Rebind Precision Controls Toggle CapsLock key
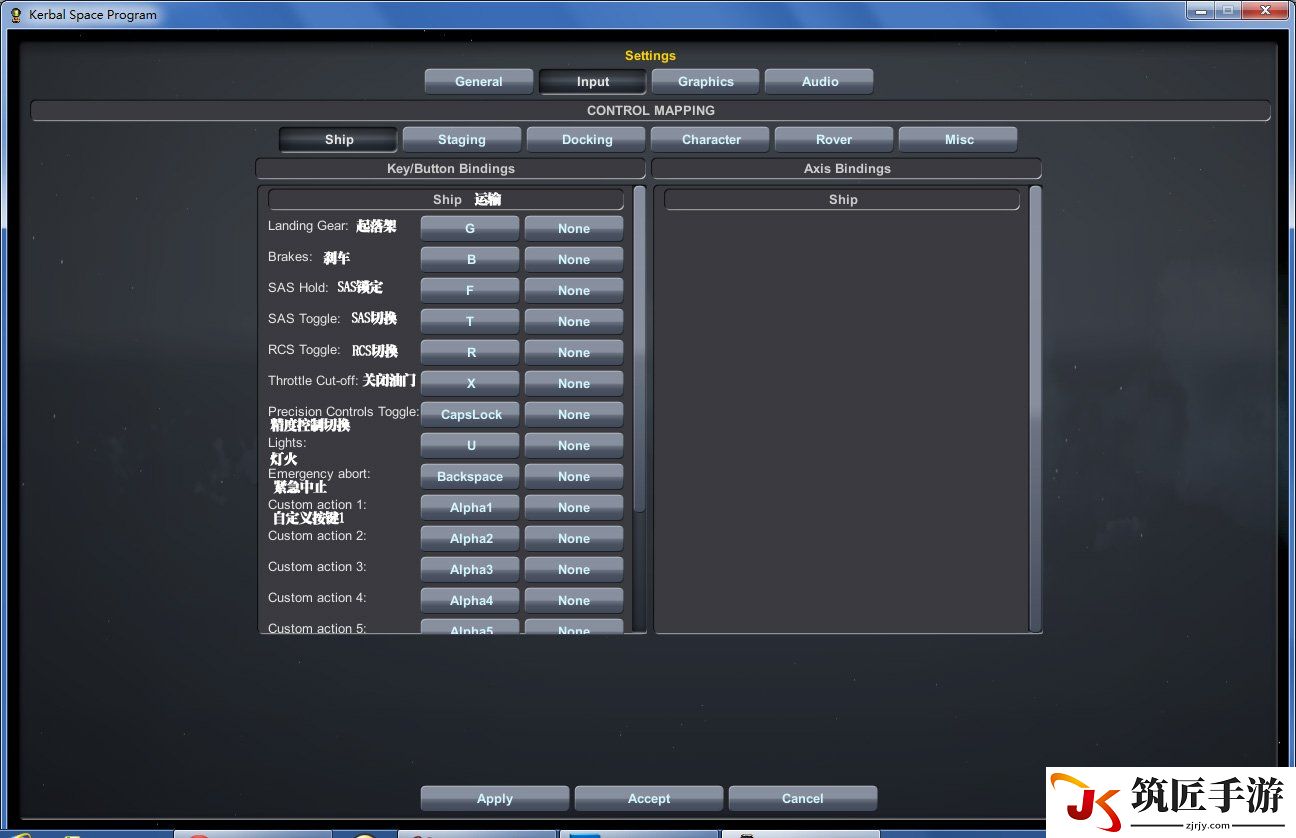1296x838 pixels. tap(470, 415)
